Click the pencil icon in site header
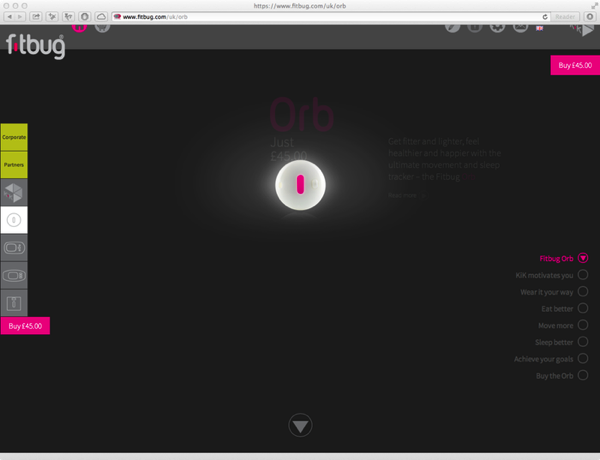 pos(452,28)
